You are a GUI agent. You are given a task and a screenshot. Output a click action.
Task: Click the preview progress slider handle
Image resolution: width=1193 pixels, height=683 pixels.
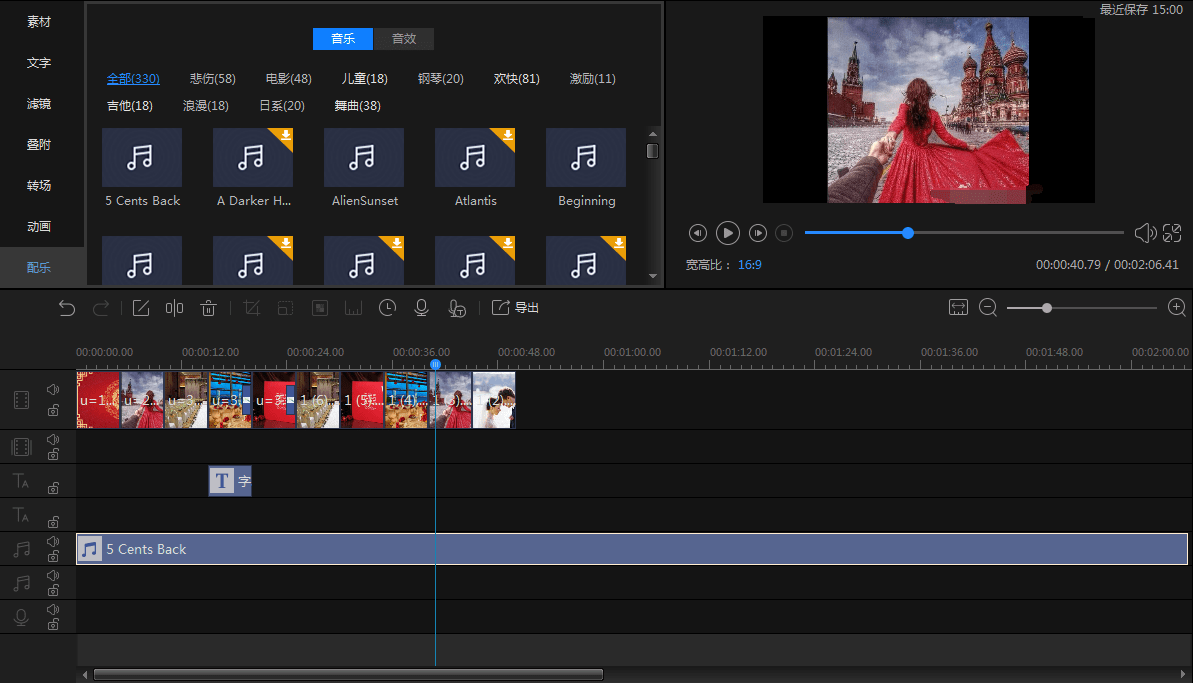coord(908,233)
